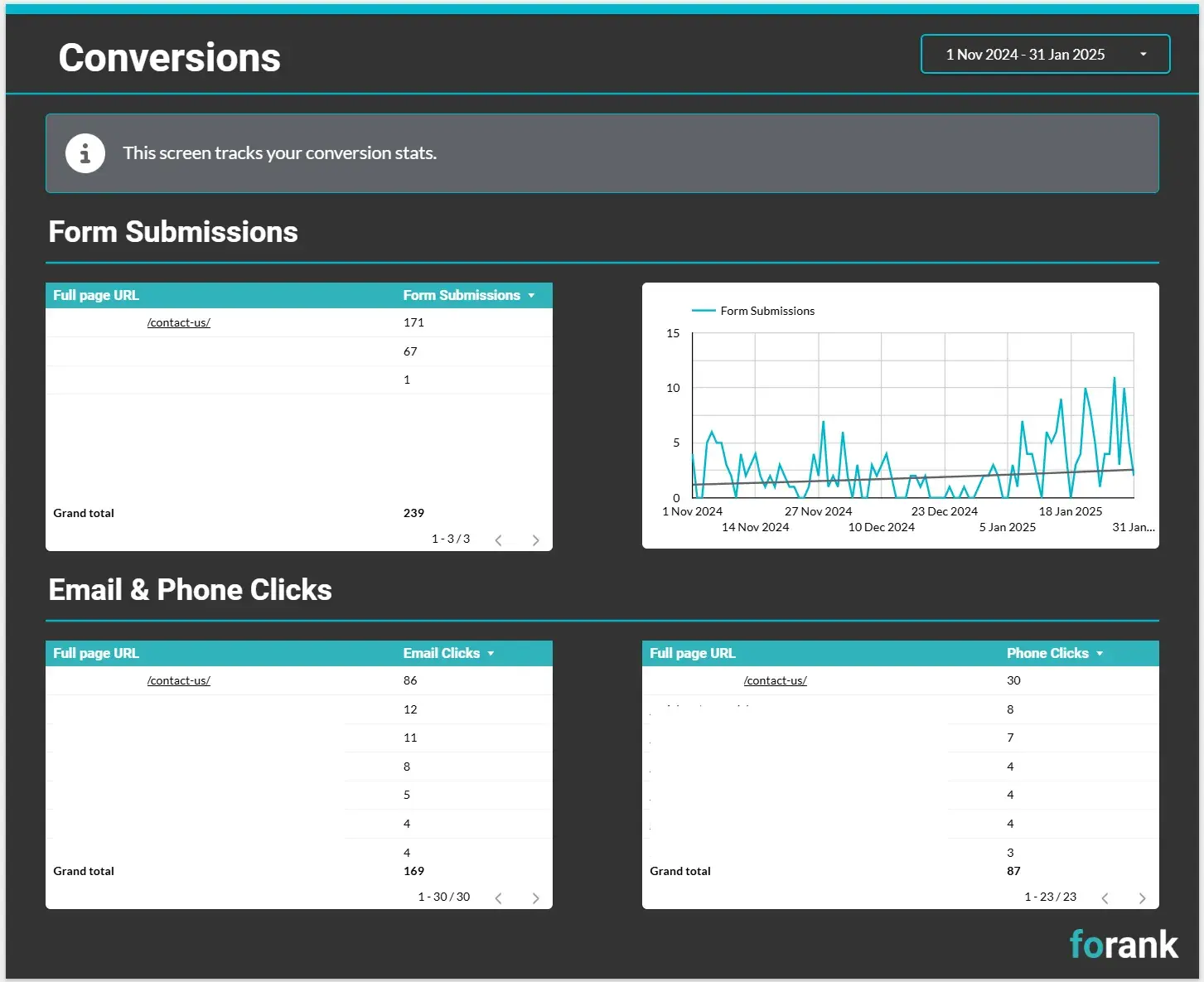Open /contact-us/ link in Form Submissions table

179,323
